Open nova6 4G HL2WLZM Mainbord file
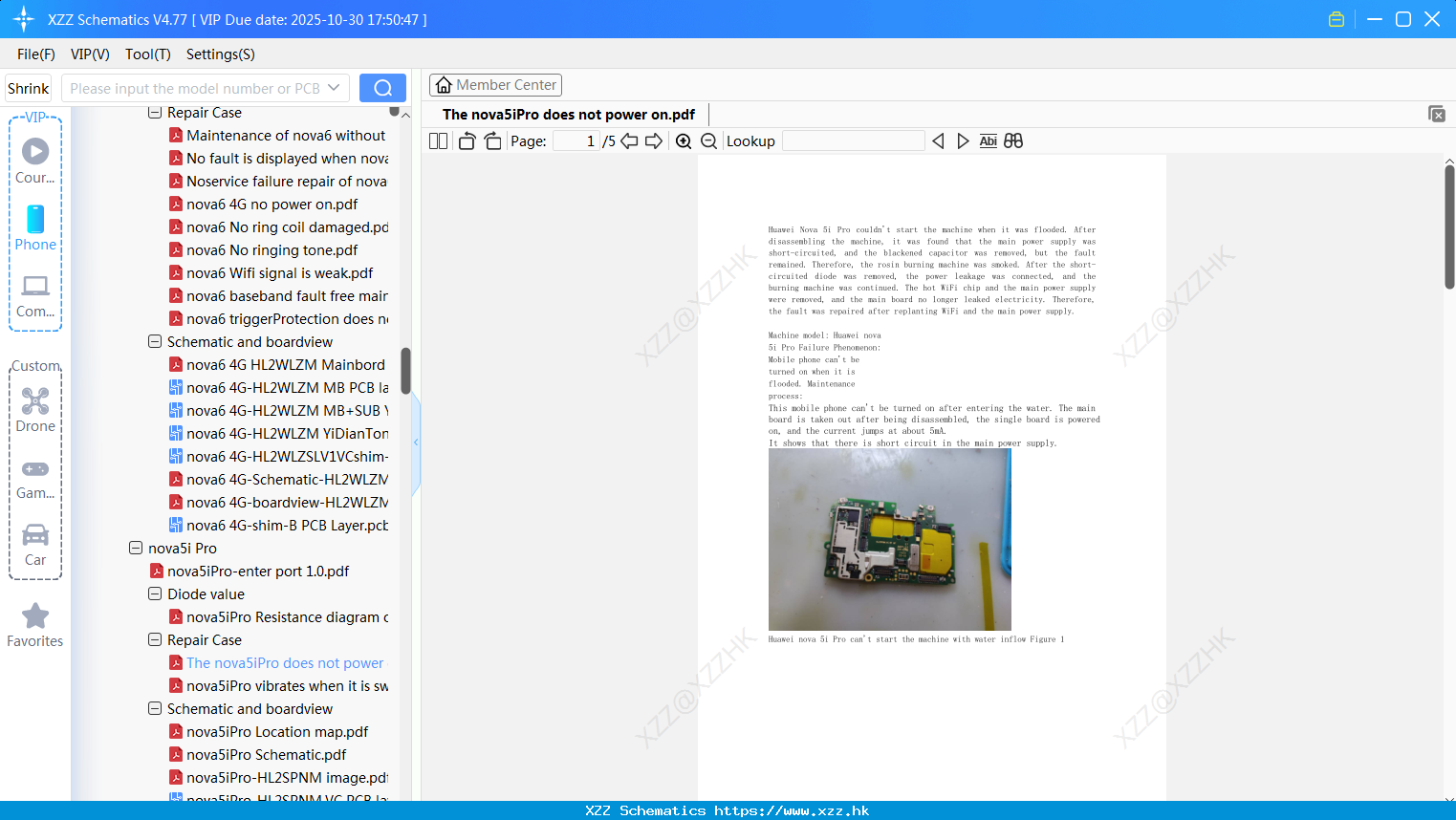The height and width of the screenshot is (820, 1456). pos(277,365)
